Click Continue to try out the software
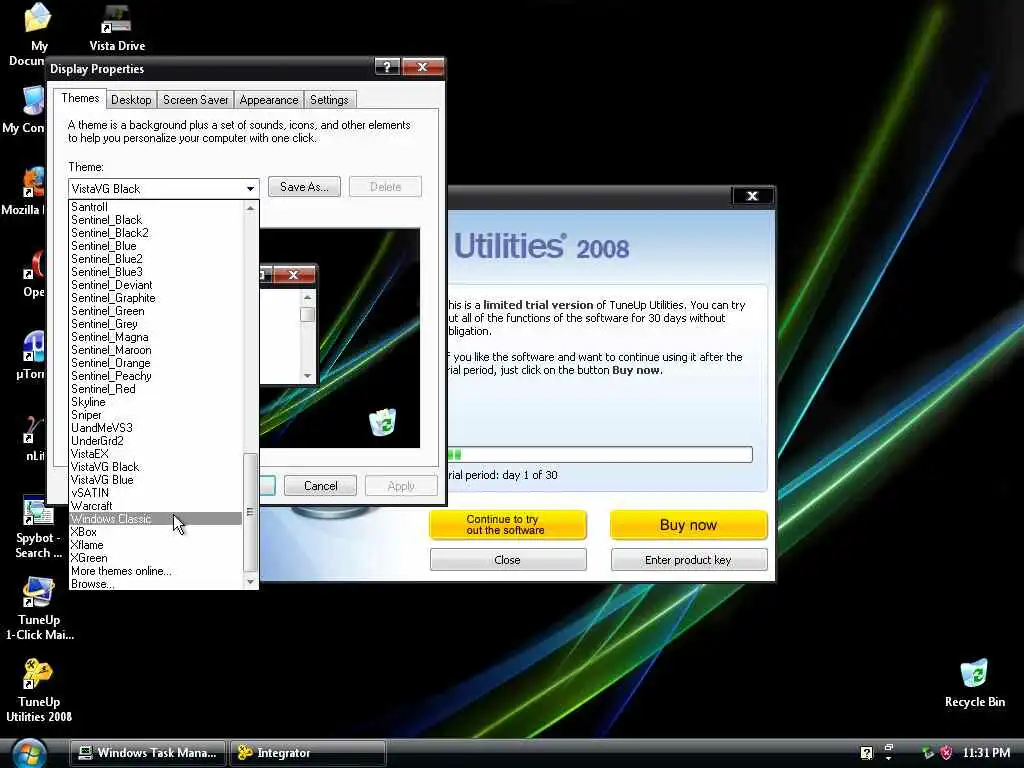Screen dimensions: 1024x768 click(507, 524)
